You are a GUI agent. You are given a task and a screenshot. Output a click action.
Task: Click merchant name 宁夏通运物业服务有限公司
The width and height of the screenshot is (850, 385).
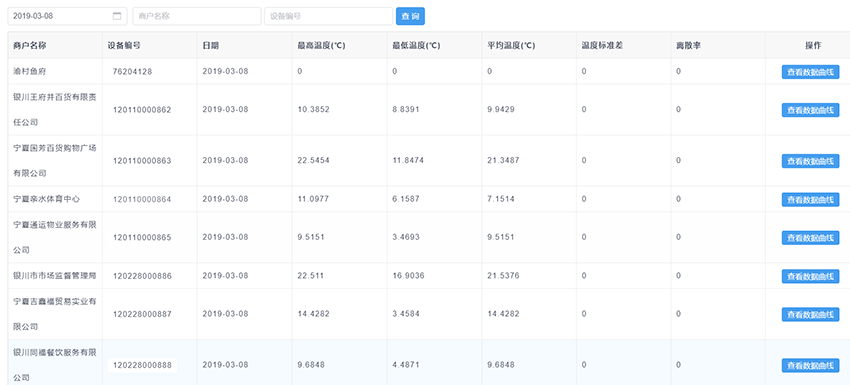click(x=55, y=238)
